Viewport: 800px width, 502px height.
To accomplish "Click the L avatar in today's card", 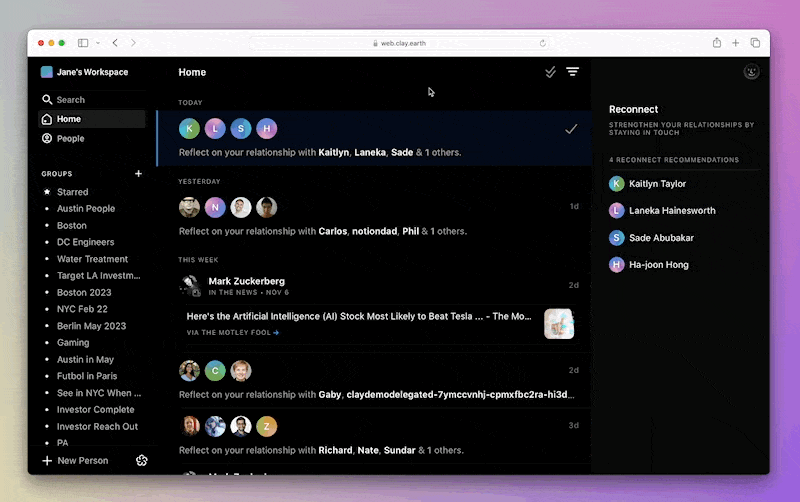I will coord(215,129).
